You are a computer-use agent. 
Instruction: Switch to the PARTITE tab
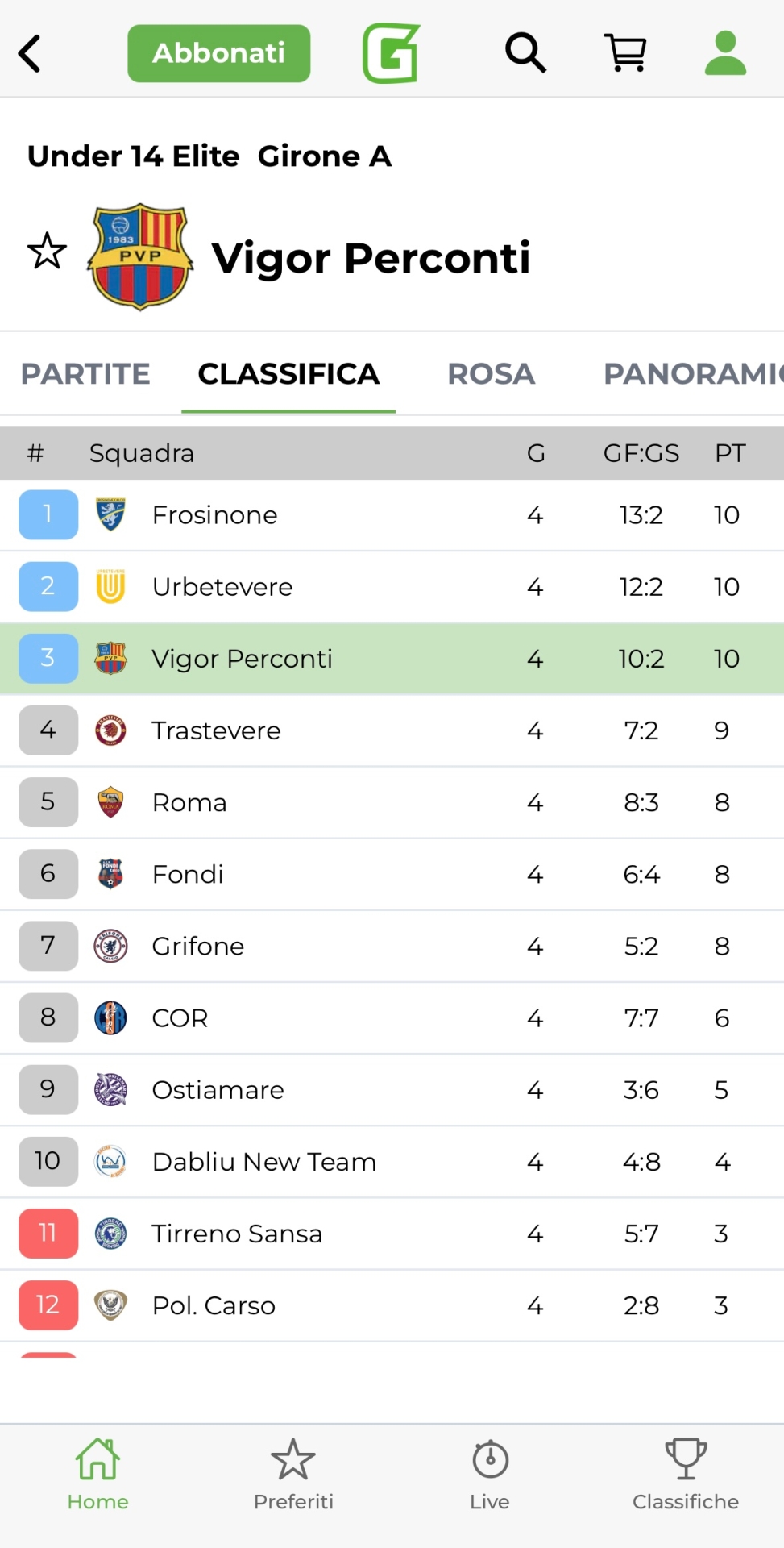[x=85, y=374]
